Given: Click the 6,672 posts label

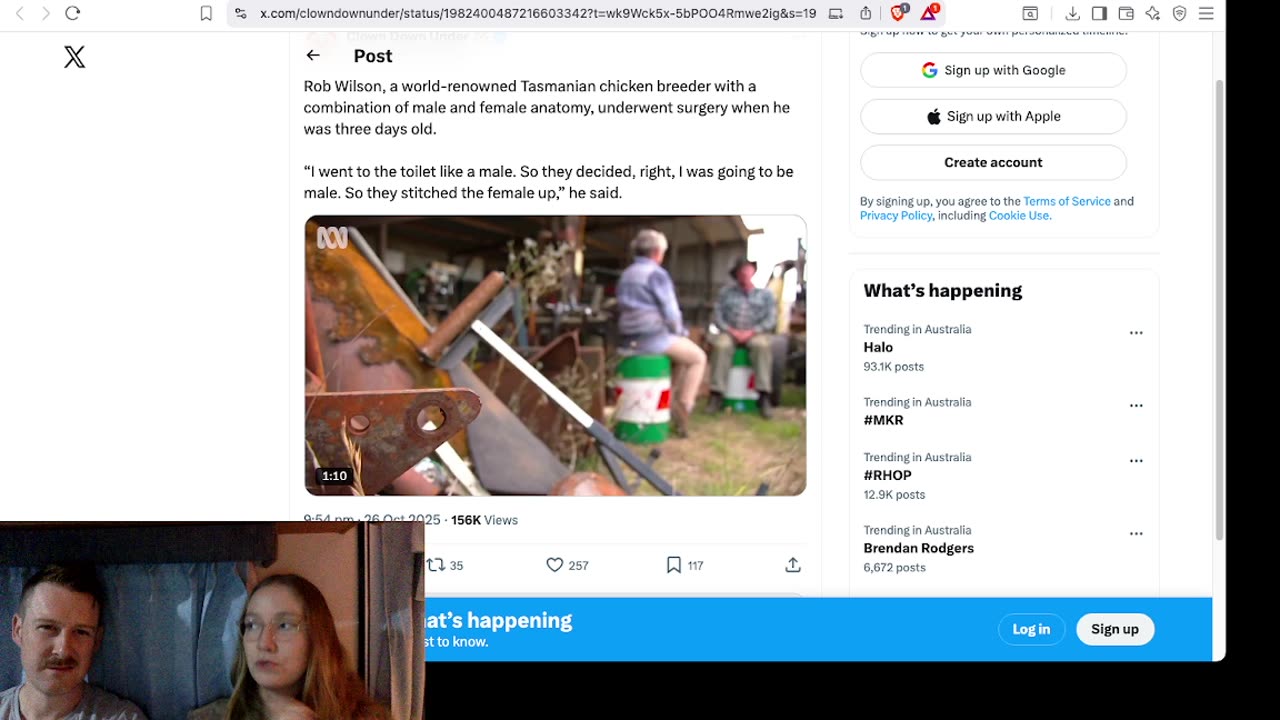Looking at the screenshot, I should [x=895, y=567].
